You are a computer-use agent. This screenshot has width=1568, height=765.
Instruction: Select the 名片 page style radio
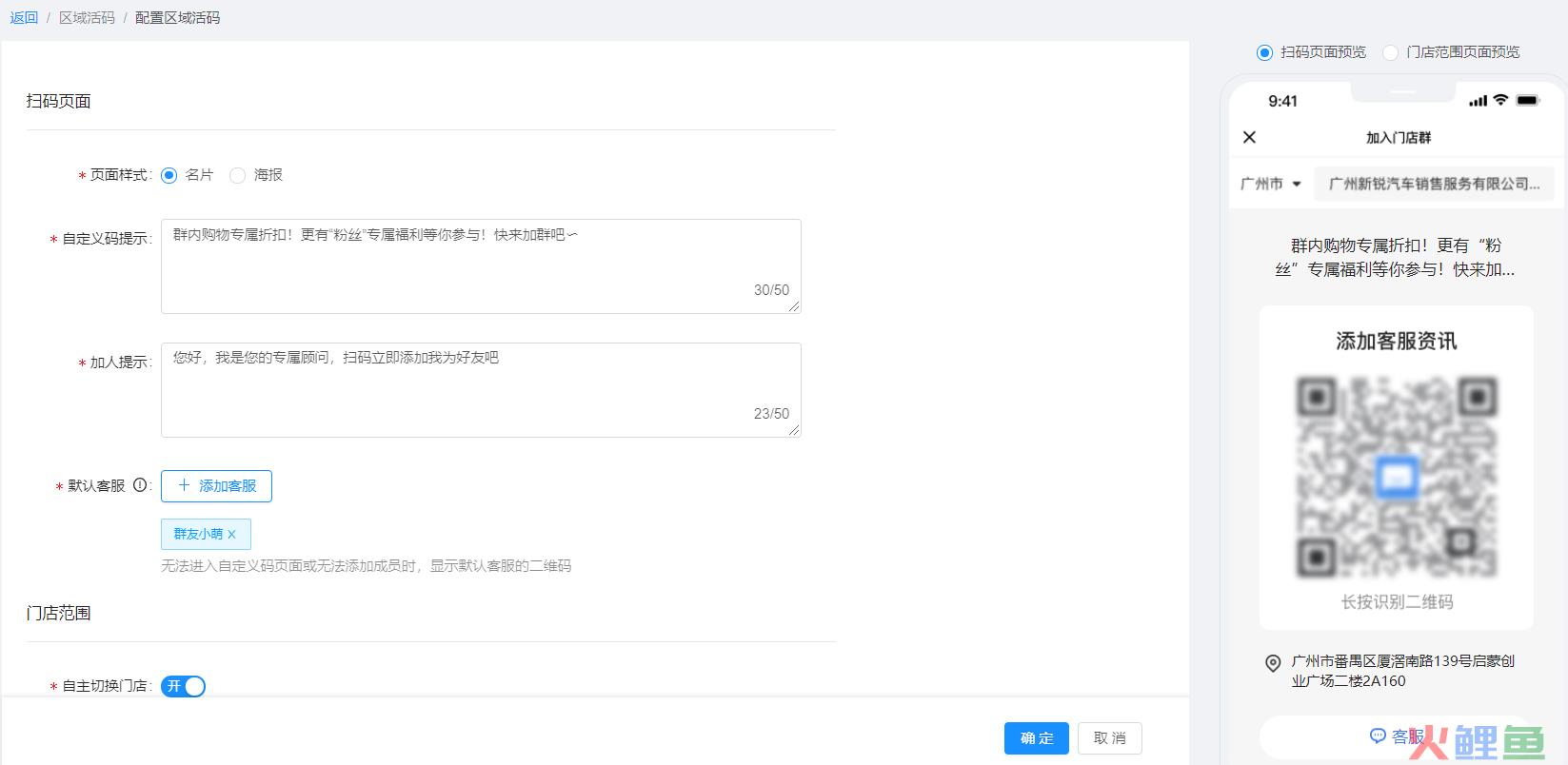point(169,175)
